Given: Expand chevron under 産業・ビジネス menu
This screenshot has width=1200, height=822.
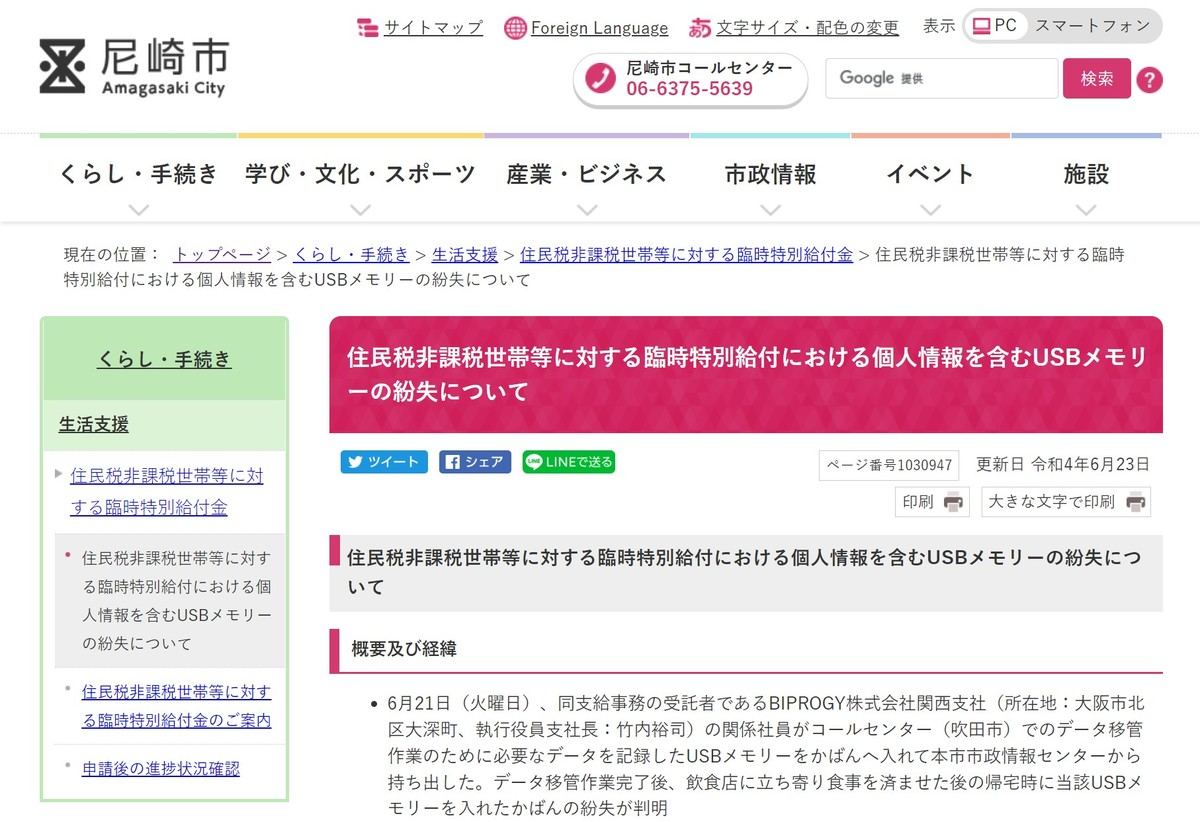Looking at the screenshot, I should click(x=587, y=210).
